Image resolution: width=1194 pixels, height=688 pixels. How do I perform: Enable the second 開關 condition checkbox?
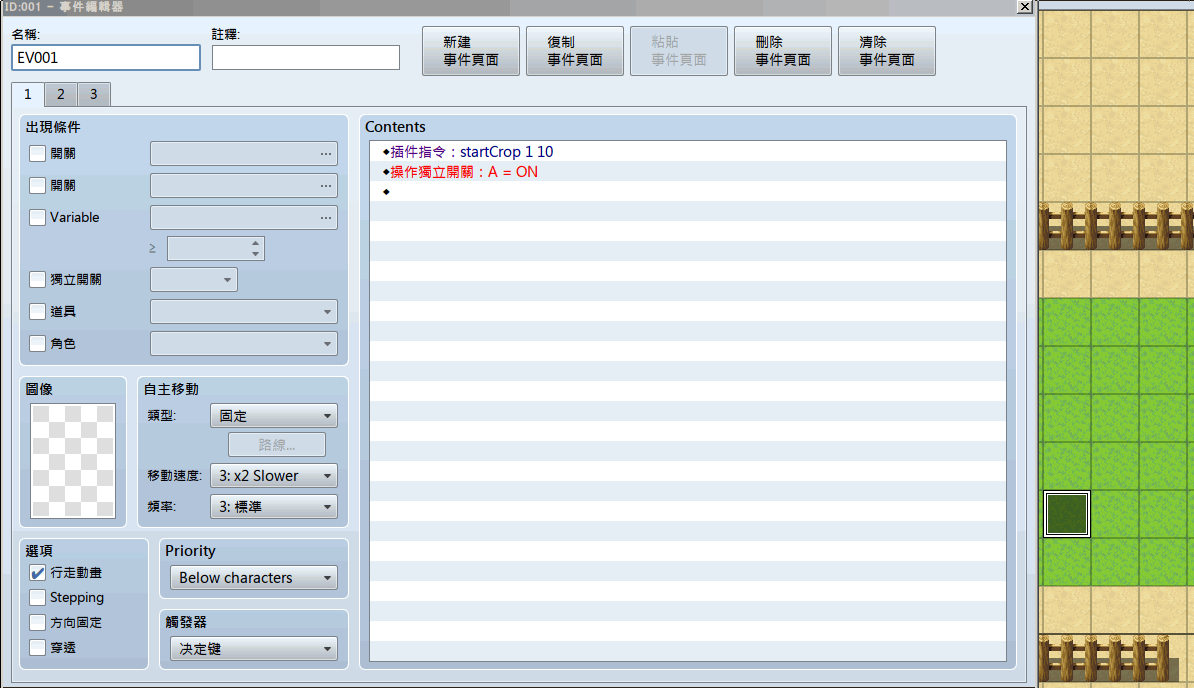pos(37,186)
